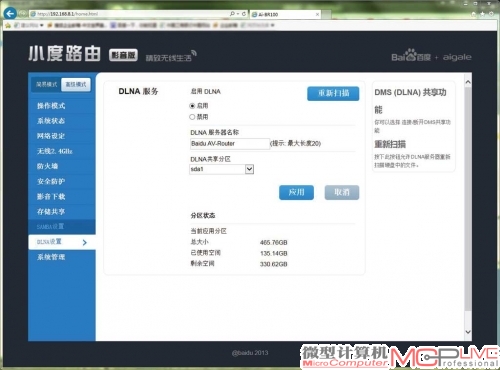This screenshot has width=500, height=370.
Task: Click the aigale brand text
Action: [457, 57]
